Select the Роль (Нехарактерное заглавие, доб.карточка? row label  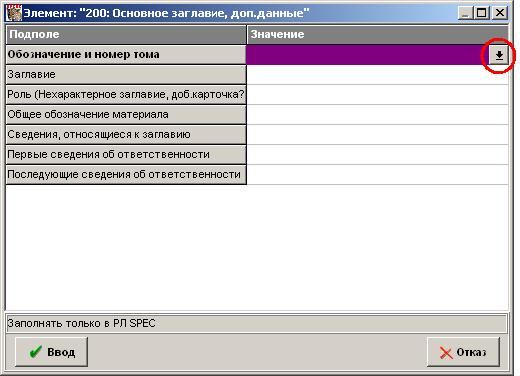point(126,94)
